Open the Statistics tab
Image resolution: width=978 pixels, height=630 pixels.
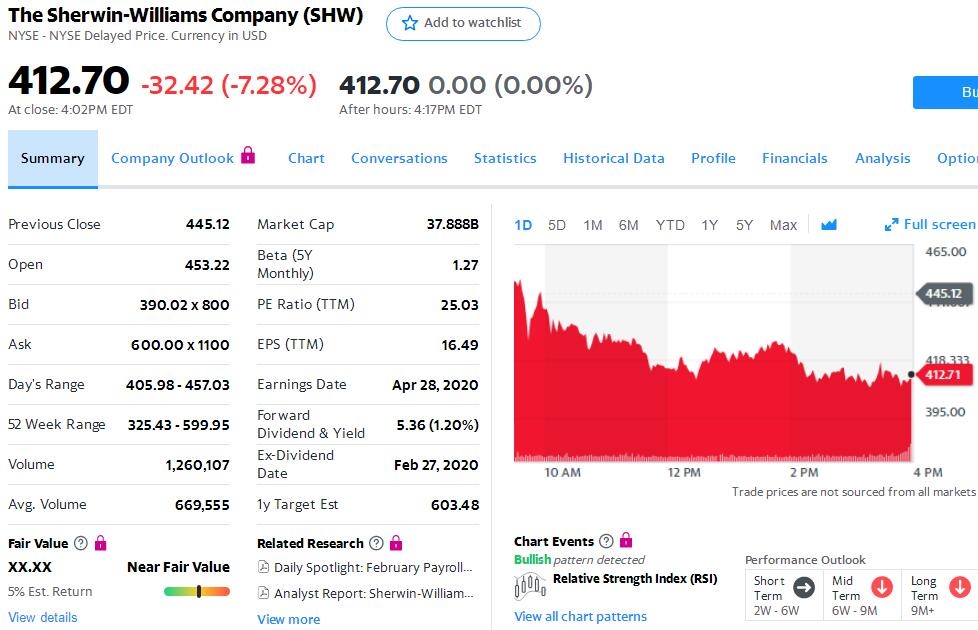(x=505, y=158)
